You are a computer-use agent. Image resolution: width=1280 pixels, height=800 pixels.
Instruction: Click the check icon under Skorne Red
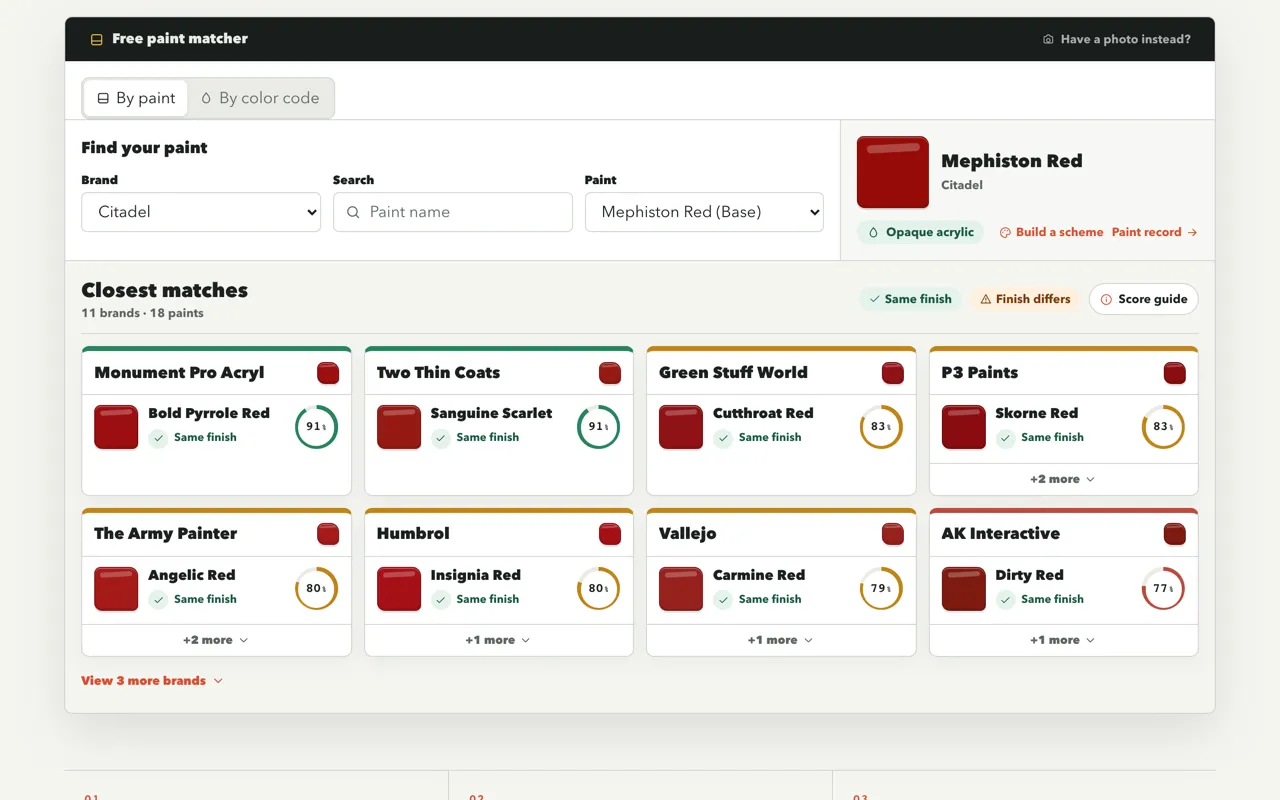1005,438
